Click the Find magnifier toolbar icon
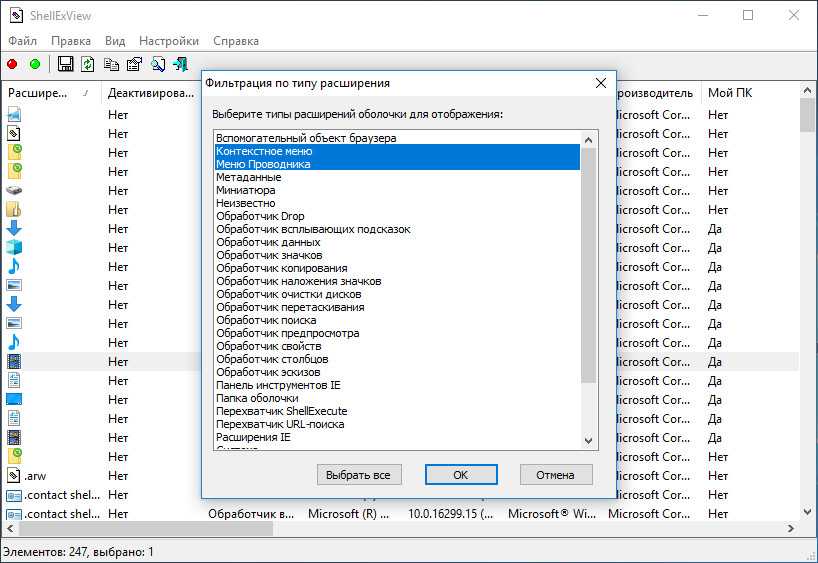The image size is (818, 563). pos(158,64)
